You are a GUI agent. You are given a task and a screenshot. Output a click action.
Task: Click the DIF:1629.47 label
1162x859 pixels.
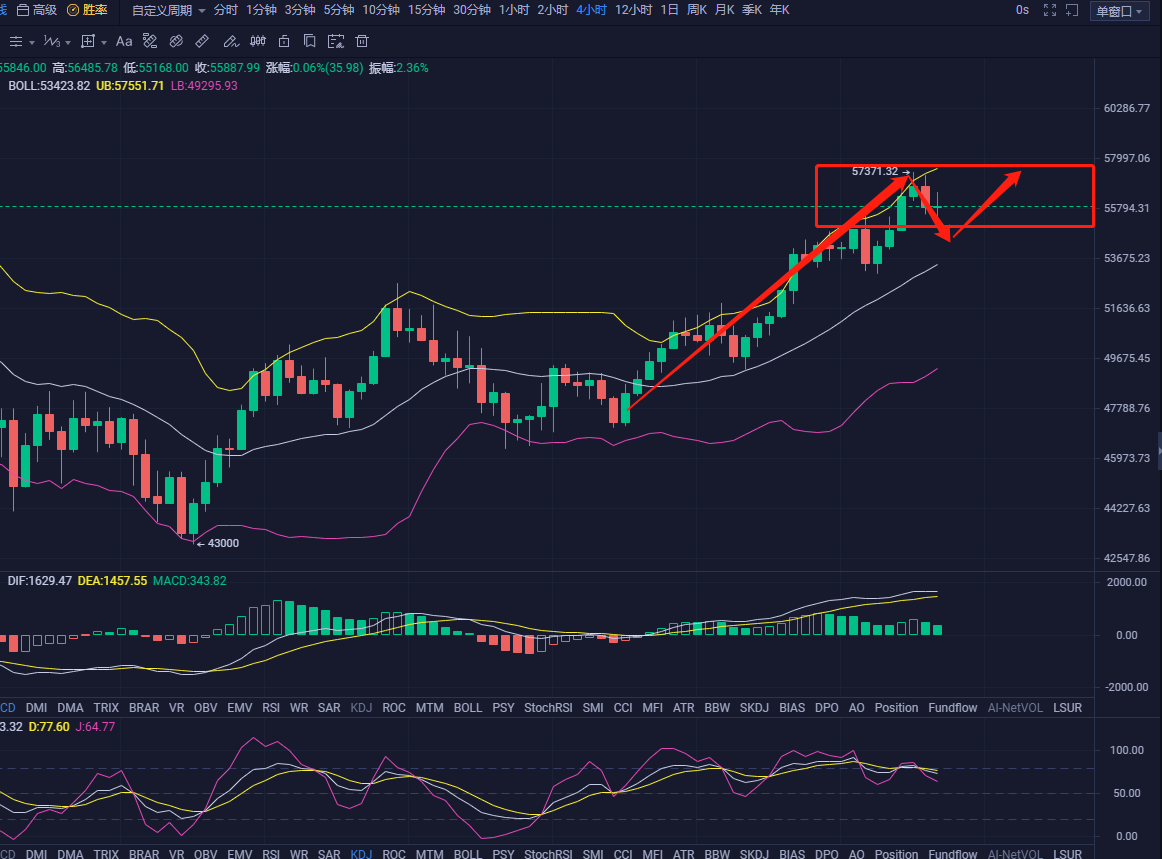tap(39, 581)
